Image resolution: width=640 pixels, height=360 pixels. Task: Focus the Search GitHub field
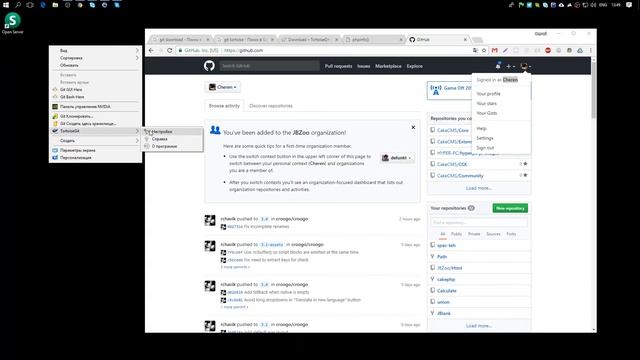tap(269, 66)
